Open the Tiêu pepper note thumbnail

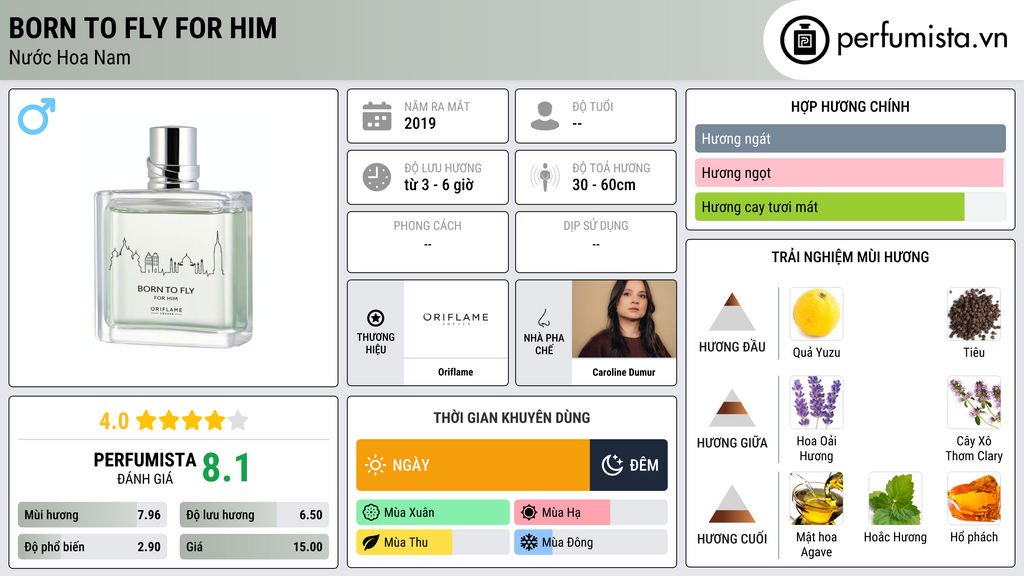point(974,314)
